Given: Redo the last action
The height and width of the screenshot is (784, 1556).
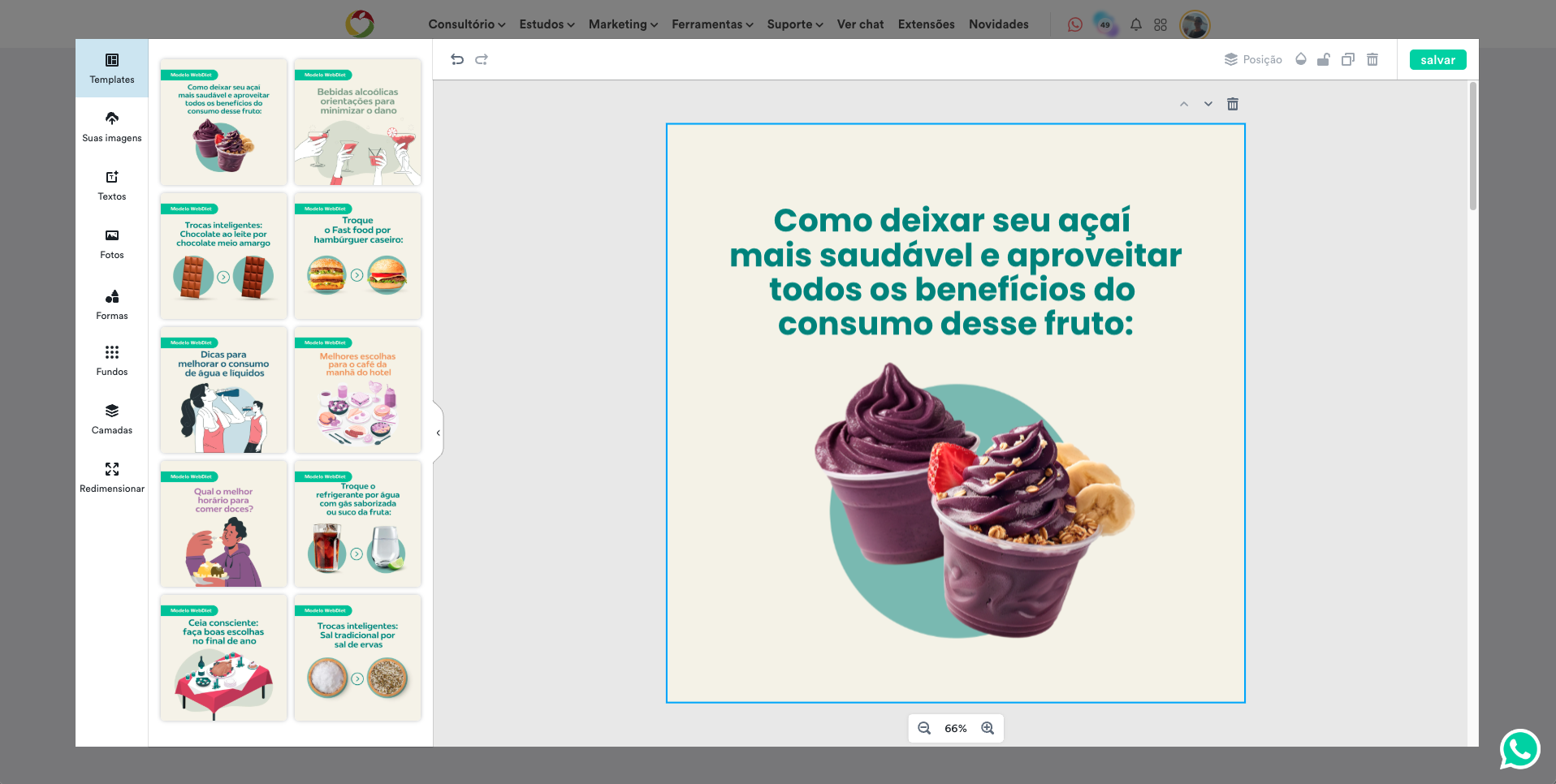Looking at the screenshot, I should point(482,59).
